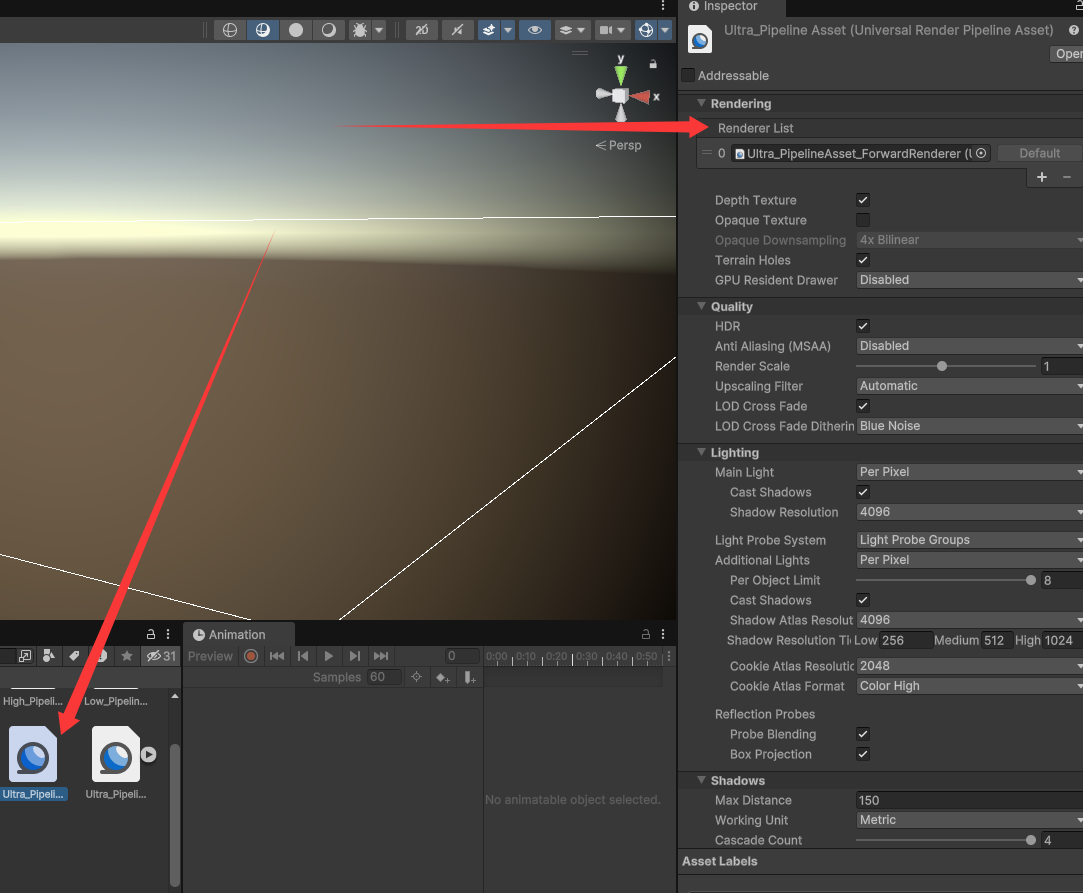Play the animation clip

coord(329,656)
